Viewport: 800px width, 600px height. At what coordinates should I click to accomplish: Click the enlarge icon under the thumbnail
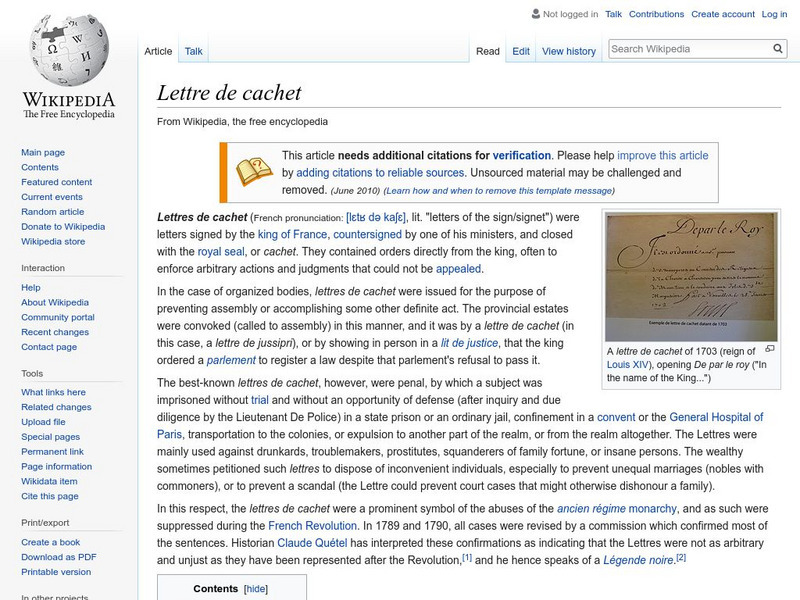pyautogui.click(x=770, y=349)
